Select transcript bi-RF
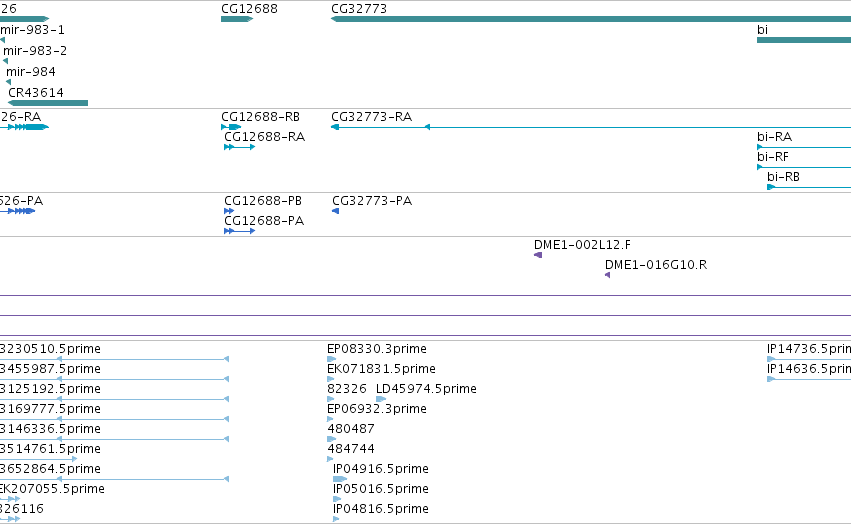 [x=804, y=167]
